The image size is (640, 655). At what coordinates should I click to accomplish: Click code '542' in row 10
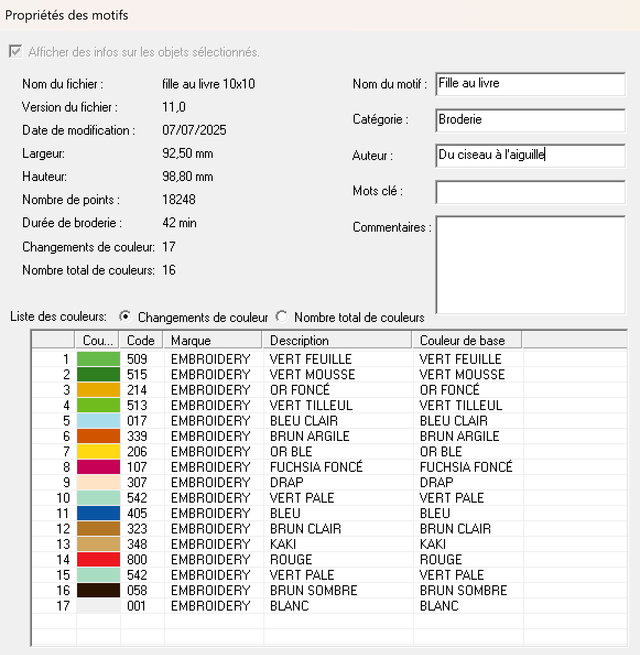click(x=137, y=498)
